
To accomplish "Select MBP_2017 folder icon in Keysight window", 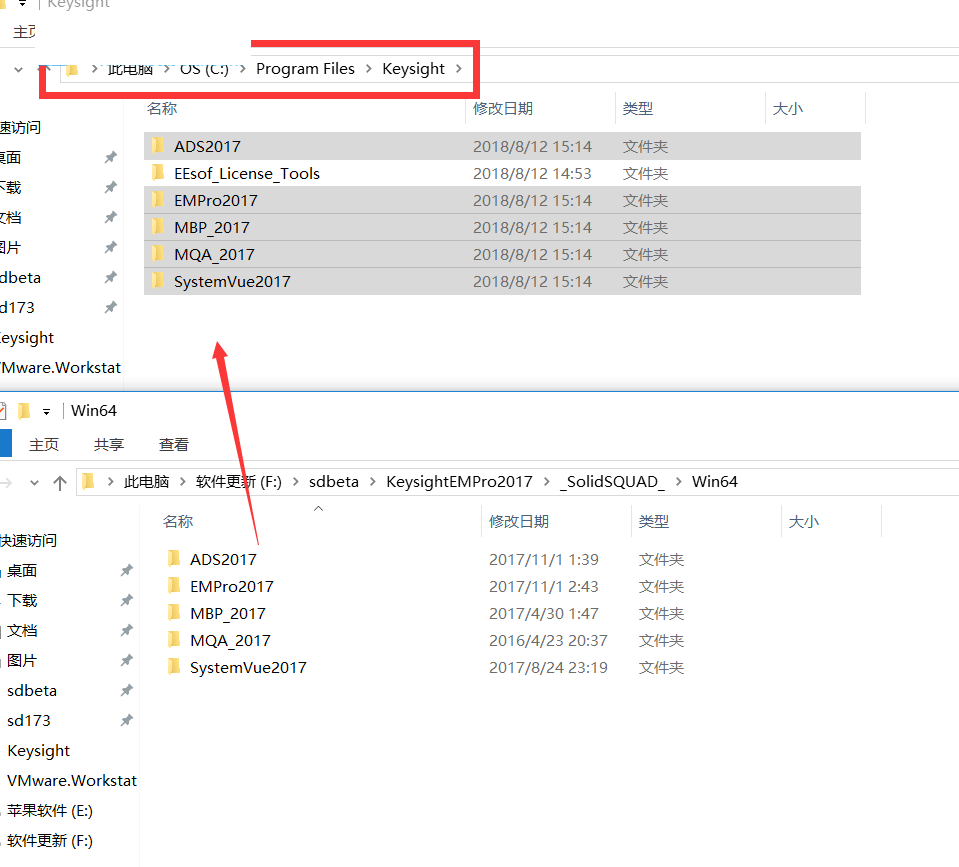I will [x=158, y=227].
